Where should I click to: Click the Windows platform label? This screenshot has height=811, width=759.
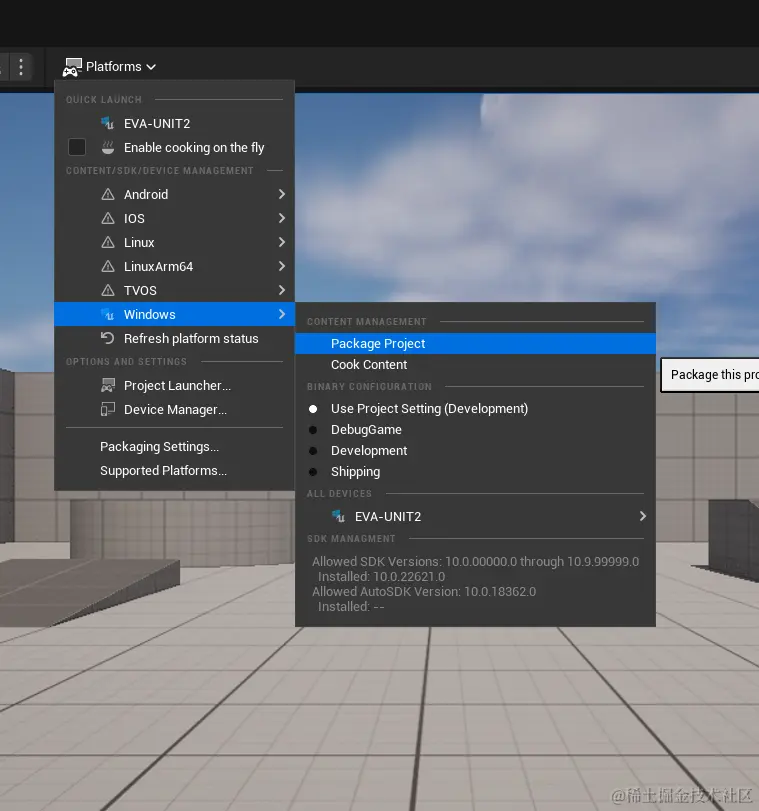tap(150, 314)
